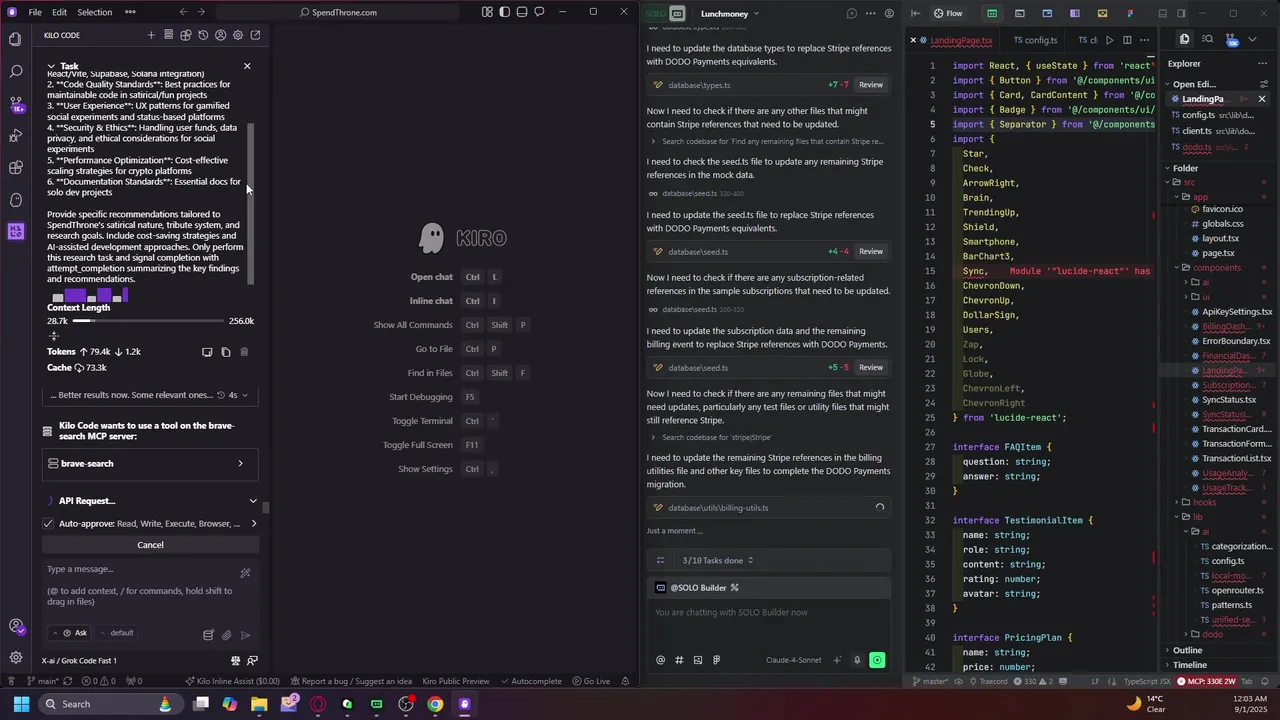
Task: Start a new chat in Trae panel
Action: 852,13
